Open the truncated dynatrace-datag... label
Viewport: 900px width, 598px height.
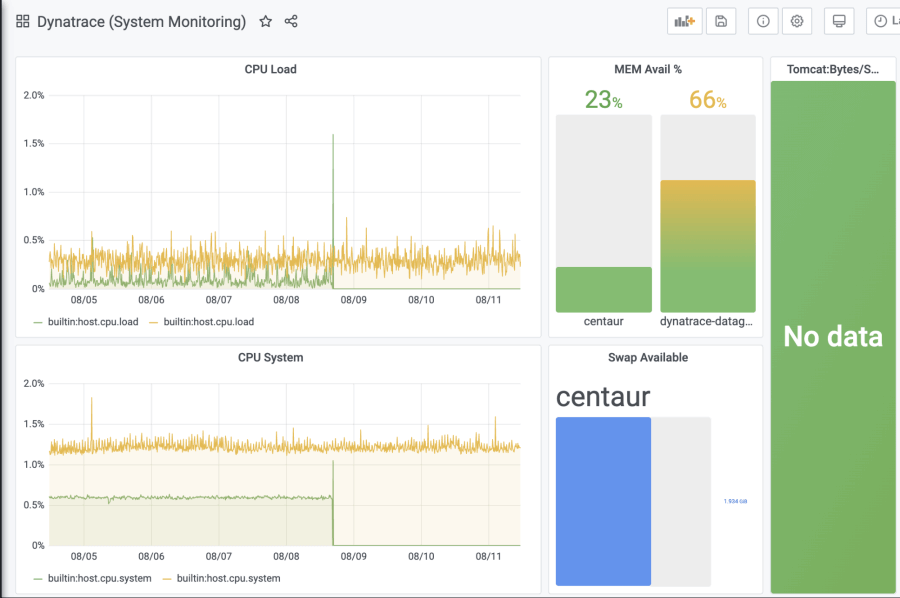[708, 321]
